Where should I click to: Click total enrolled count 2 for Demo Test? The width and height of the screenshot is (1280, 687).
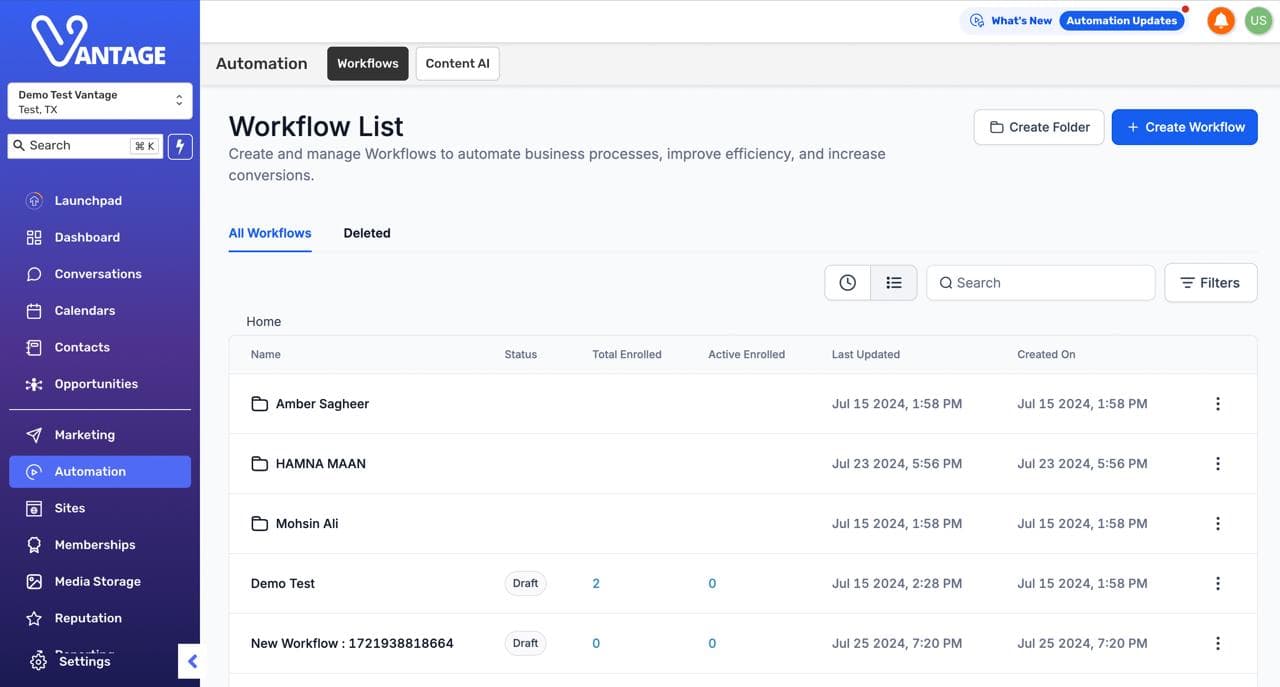(x=596, y=584)
